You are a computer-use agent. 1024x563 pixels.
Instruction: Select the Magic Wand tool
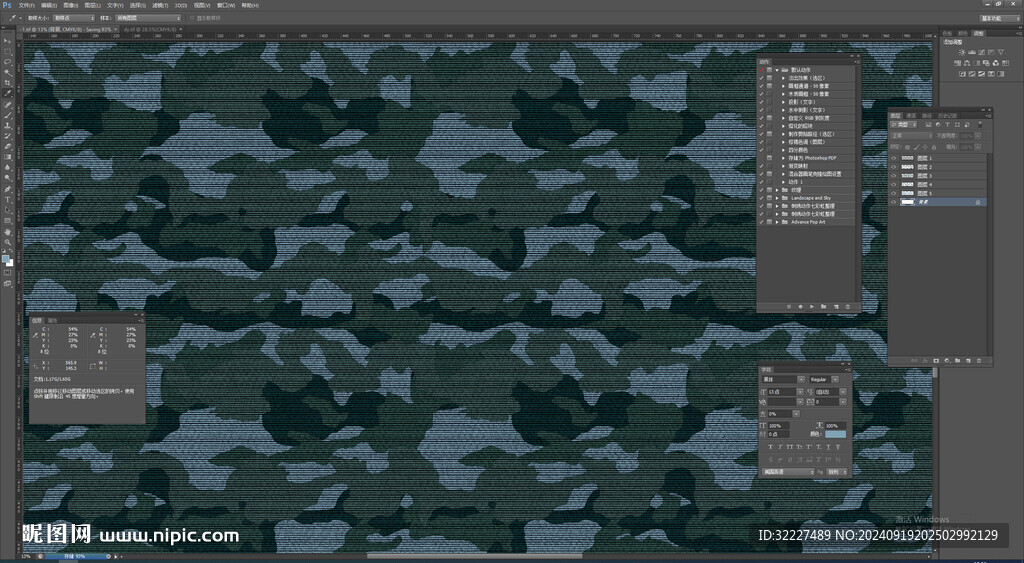pyautogui.click(x=8, y=72)
